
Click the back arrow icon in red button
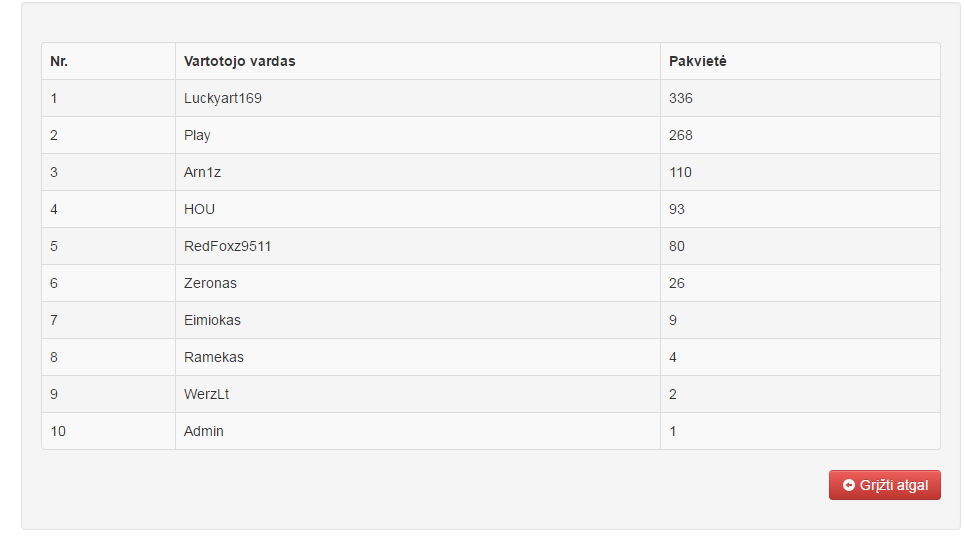click(848, 485)
